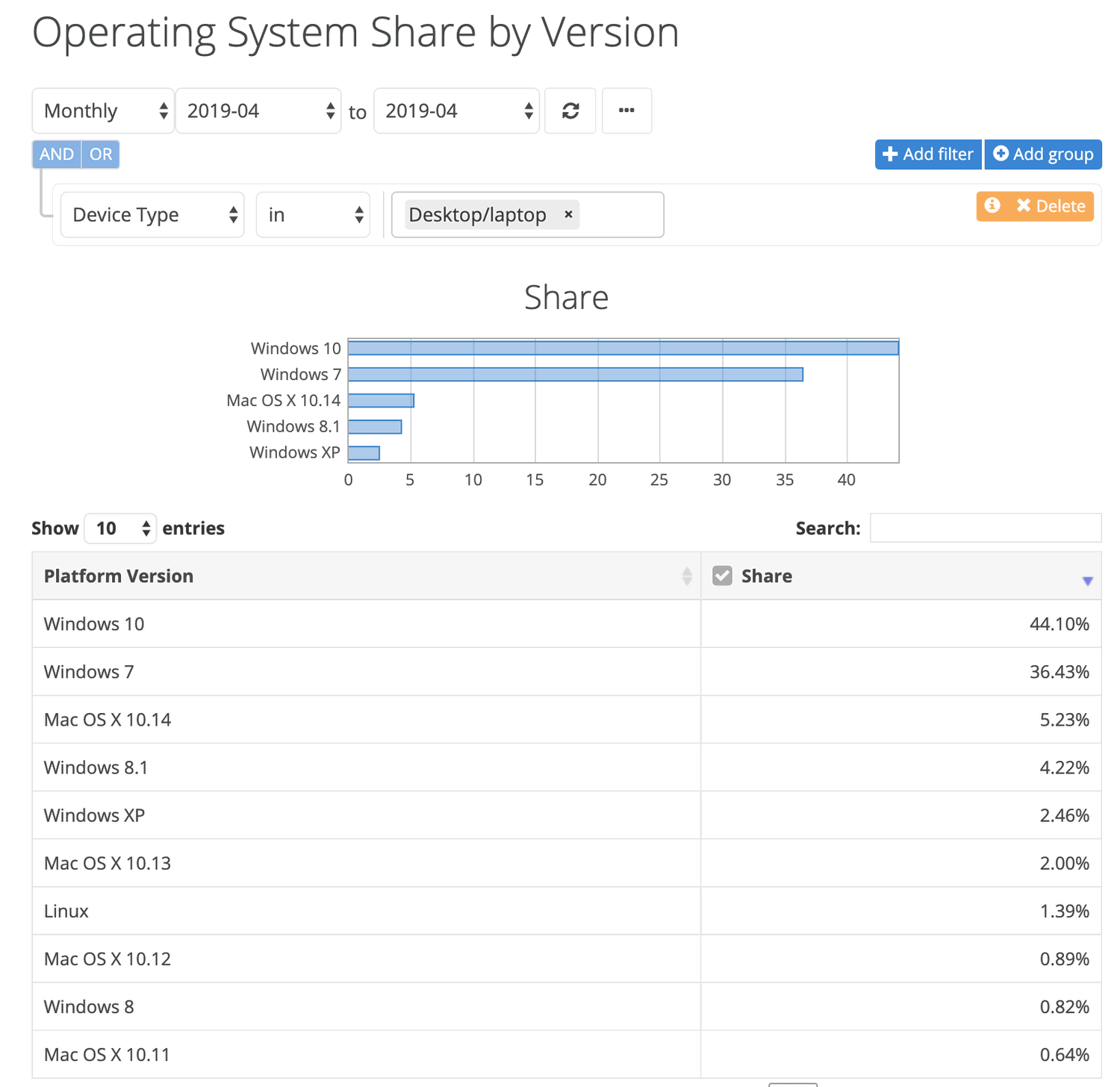1120x1087 pixels.
Task: Click inside the Search field
Action: [986, 528]
